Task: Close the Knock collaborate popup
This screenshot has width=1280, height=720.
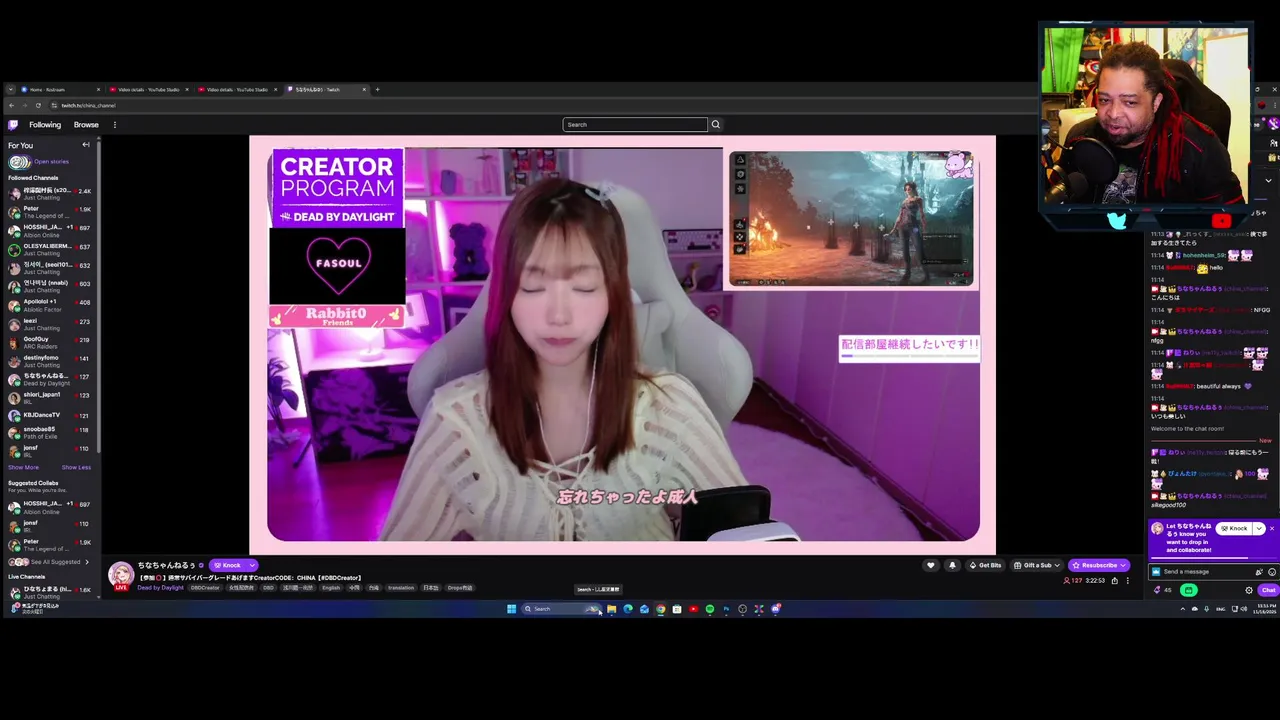Action: [x=1271, y=528]
